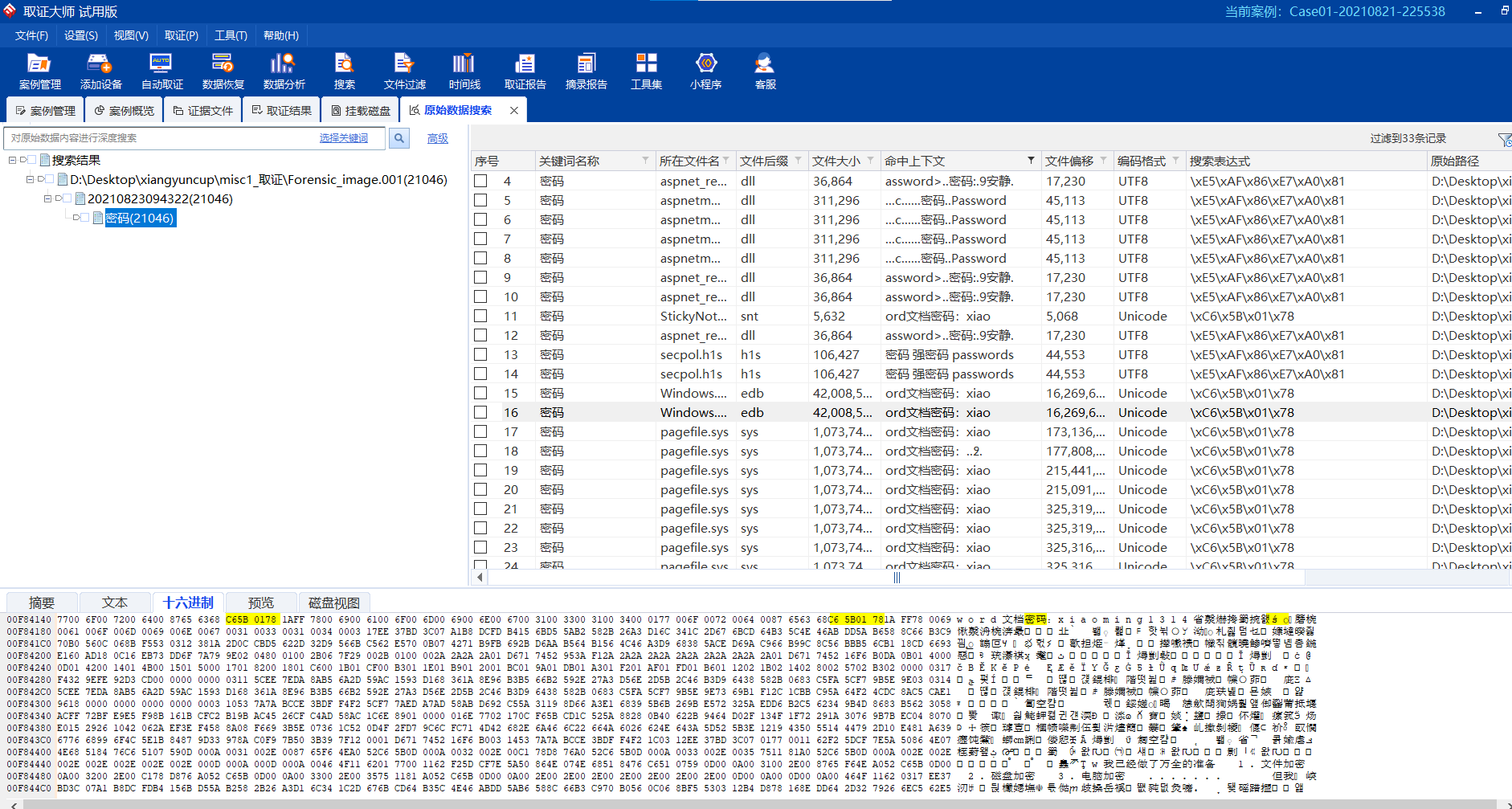Check the checkbox for row 16
The height and width of the screenshot is (809, 1512).
pos(480,412)
